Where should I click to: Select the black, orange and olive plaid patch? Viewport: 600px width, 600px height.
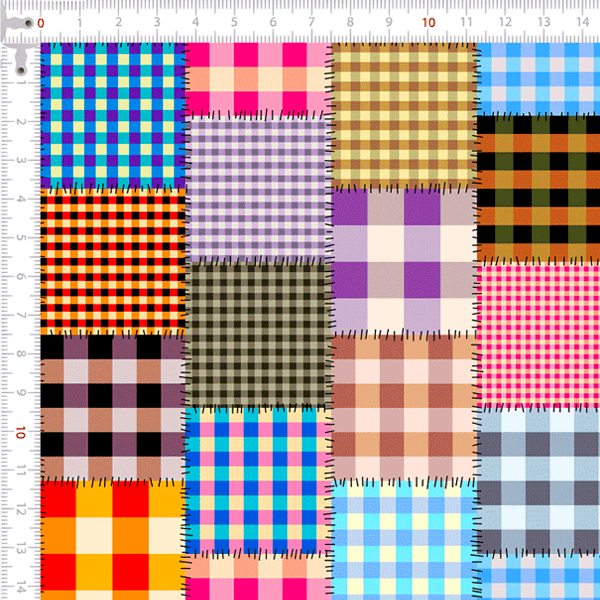[538, 188]
